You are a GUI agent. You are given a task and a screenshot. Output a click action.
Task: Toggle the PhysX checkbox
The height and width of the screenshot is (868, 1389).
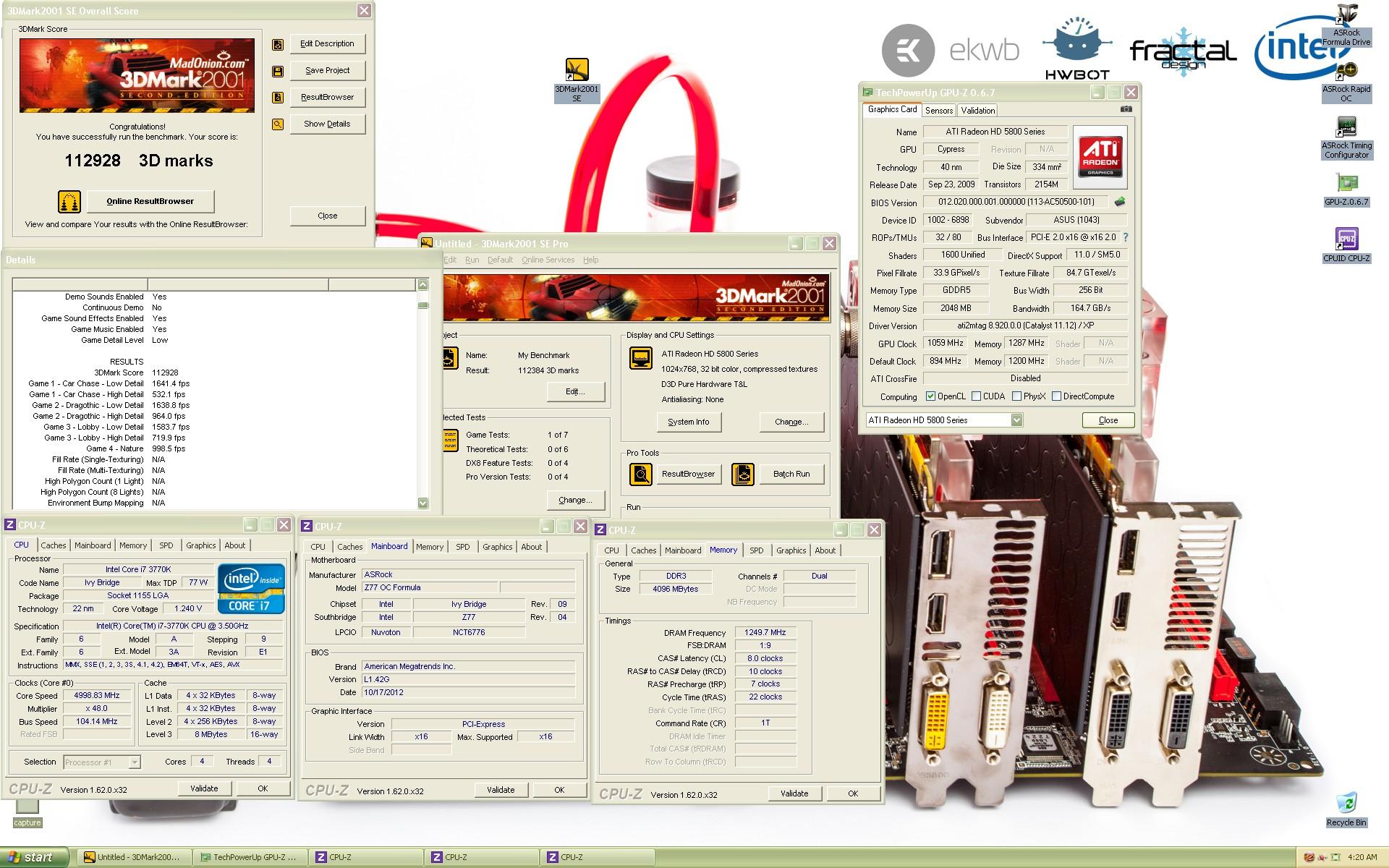(1016, 396)
